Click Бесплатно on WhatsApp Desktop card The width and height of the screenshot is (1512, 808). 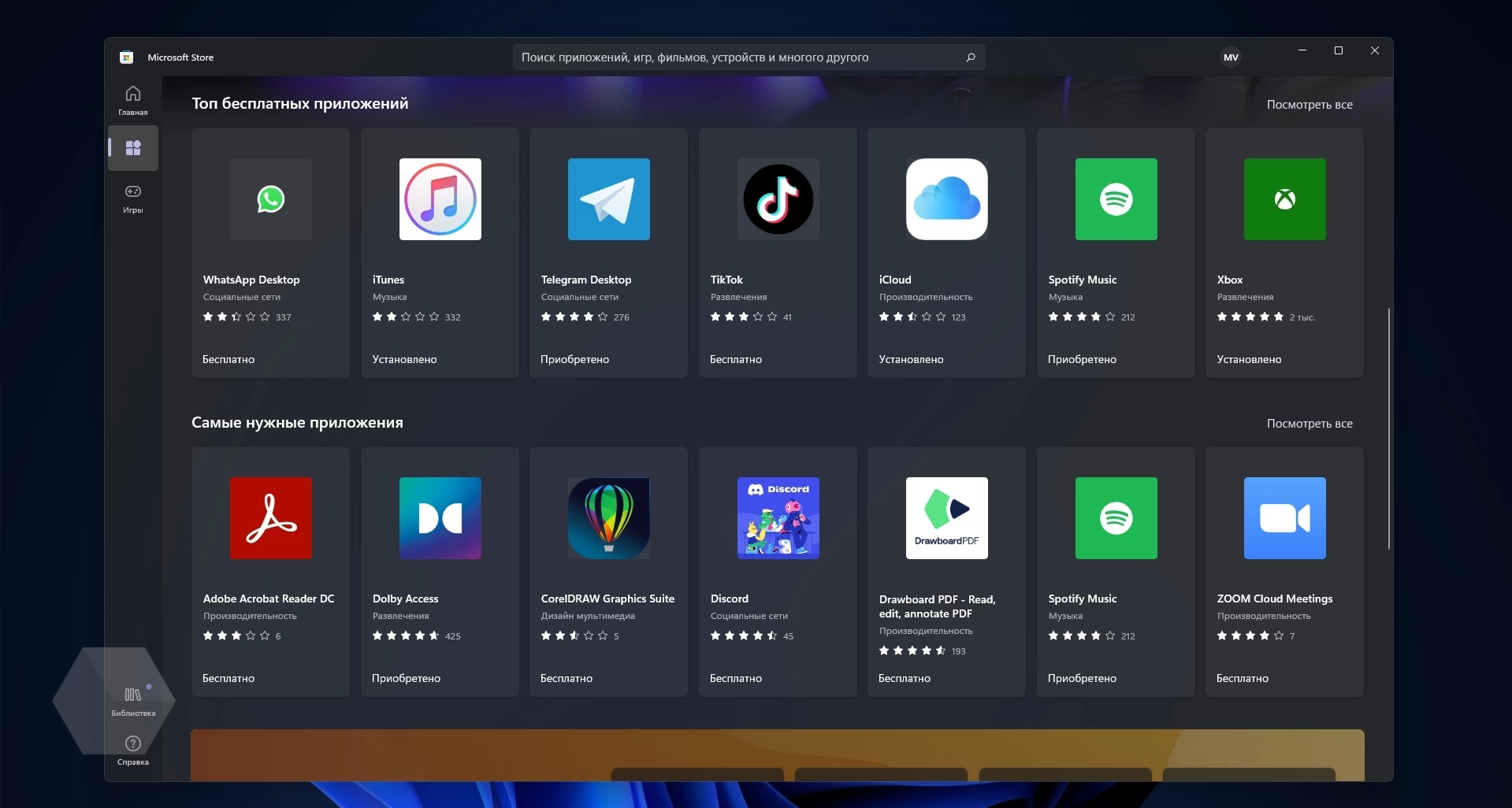(x=228, y=359)
